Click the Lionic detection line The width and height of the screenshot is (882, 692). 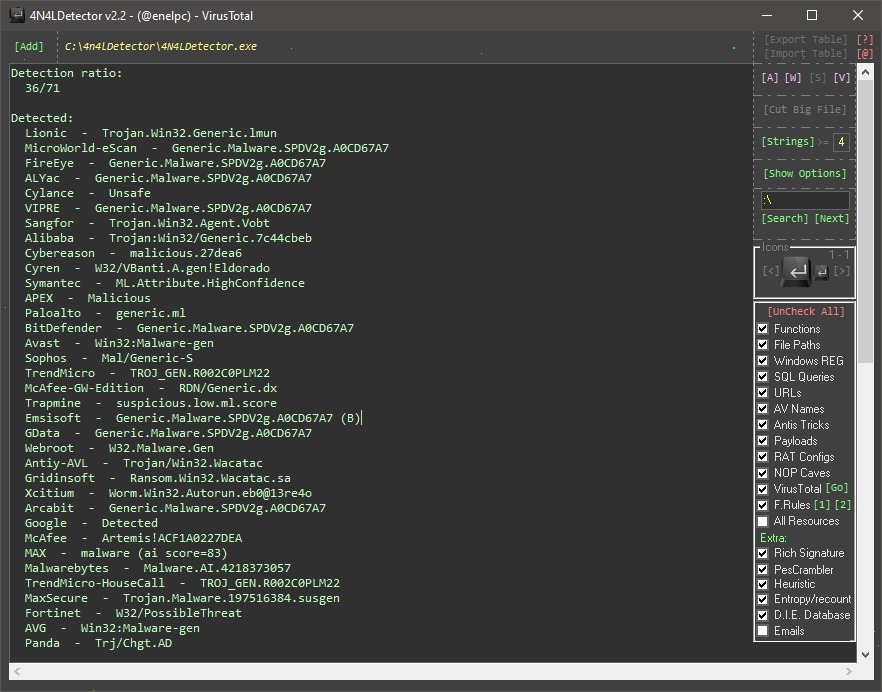click(x=151, y=133)
